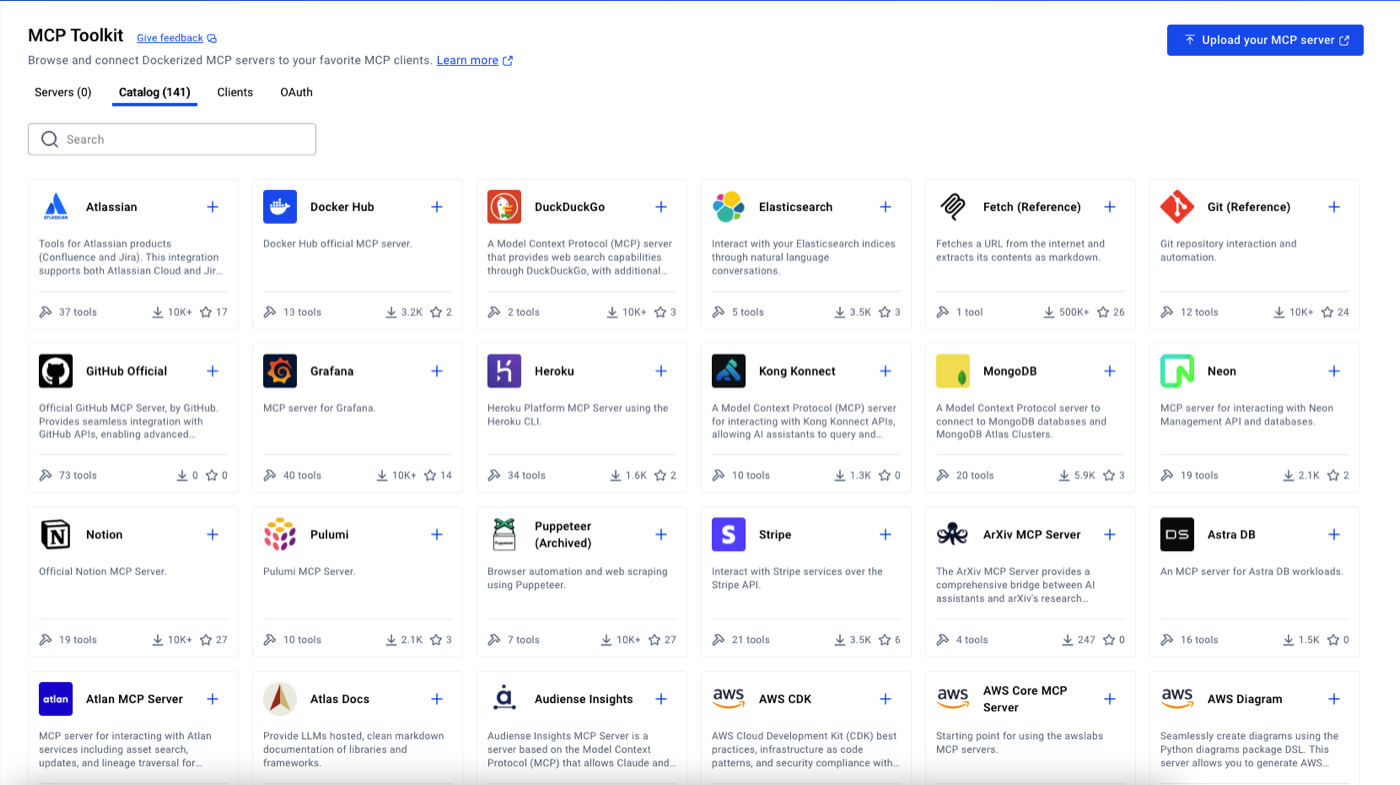Click the Stripe S logo
This screenshot has height=785, width=1400.
pos(729,535)
